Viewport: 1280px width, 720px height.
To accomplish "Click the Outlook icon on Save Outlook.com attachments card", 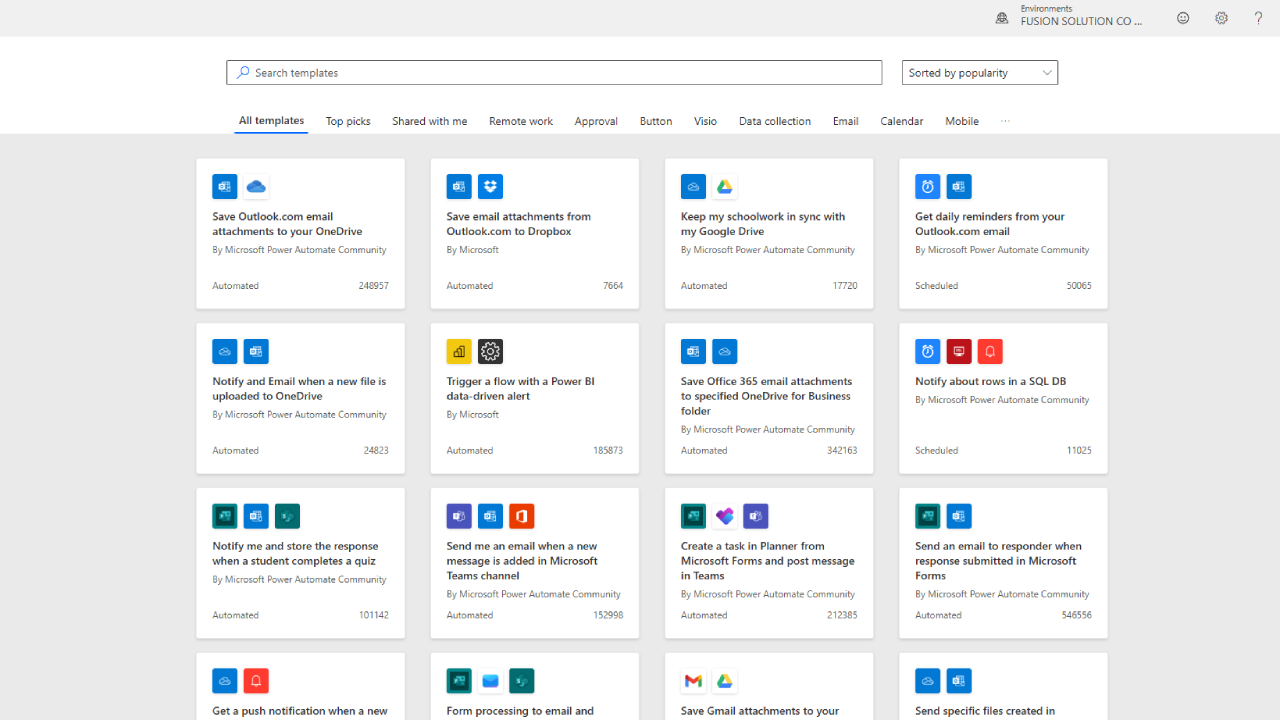I will 225,186.
